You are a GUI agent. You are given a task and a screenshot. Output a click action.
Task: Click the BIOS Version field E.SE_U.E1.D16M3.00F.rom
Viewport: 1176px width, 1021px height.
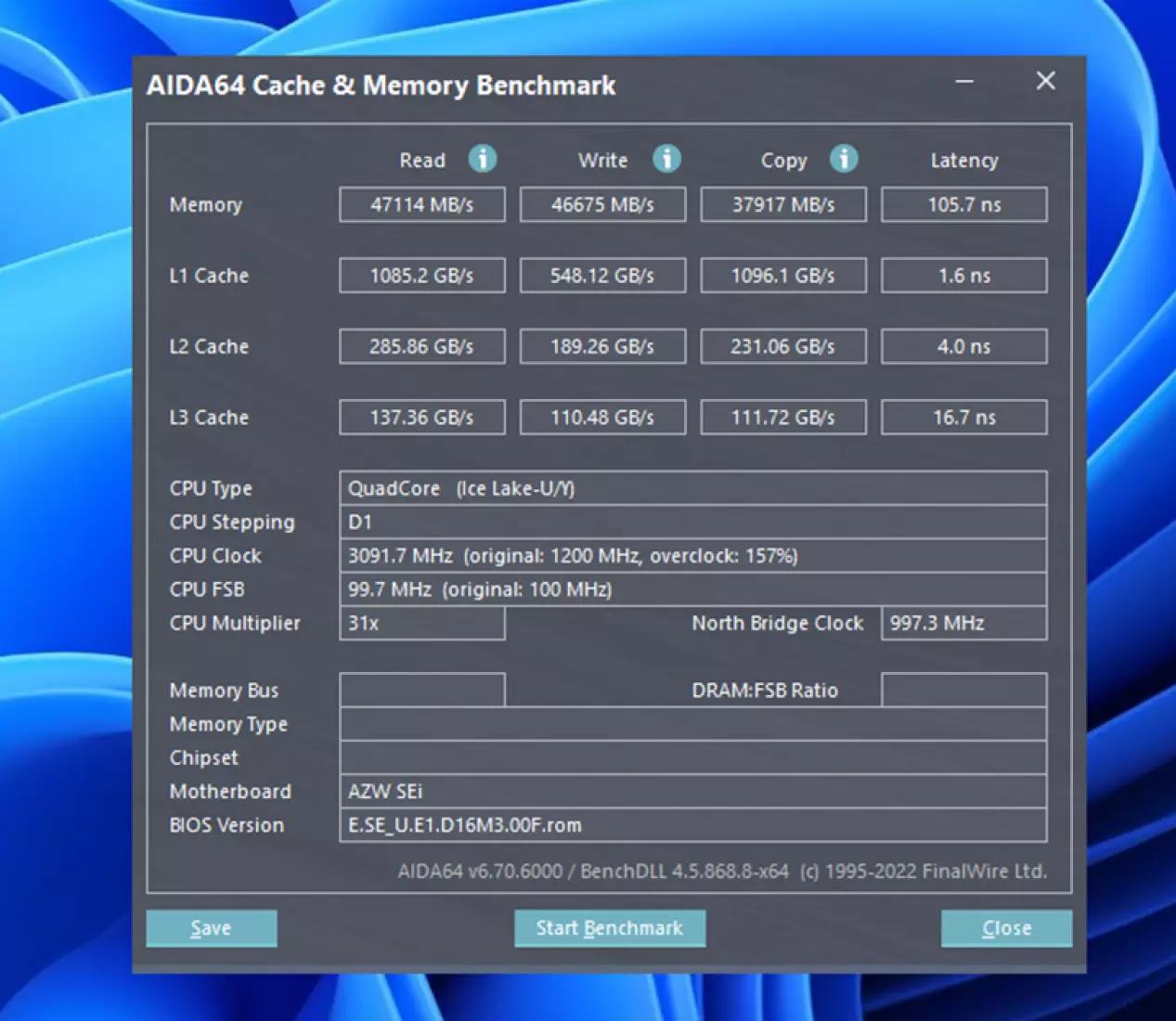[x=693, y=825]
